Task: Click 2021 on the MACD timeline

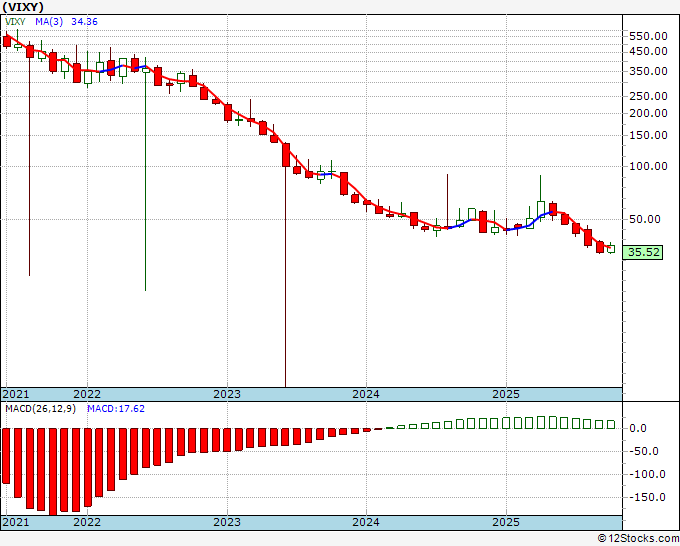Action: 16,522
